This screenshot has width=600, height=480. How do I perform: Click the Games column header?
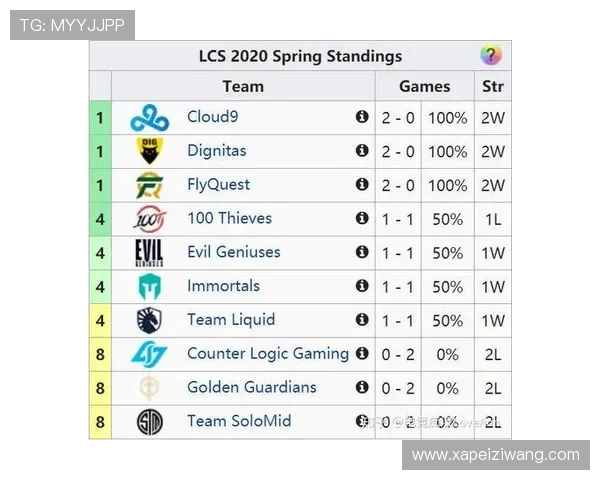424,86
